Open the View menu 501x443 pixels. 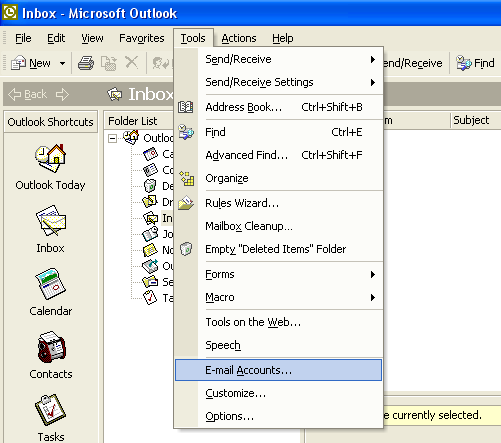92,38
